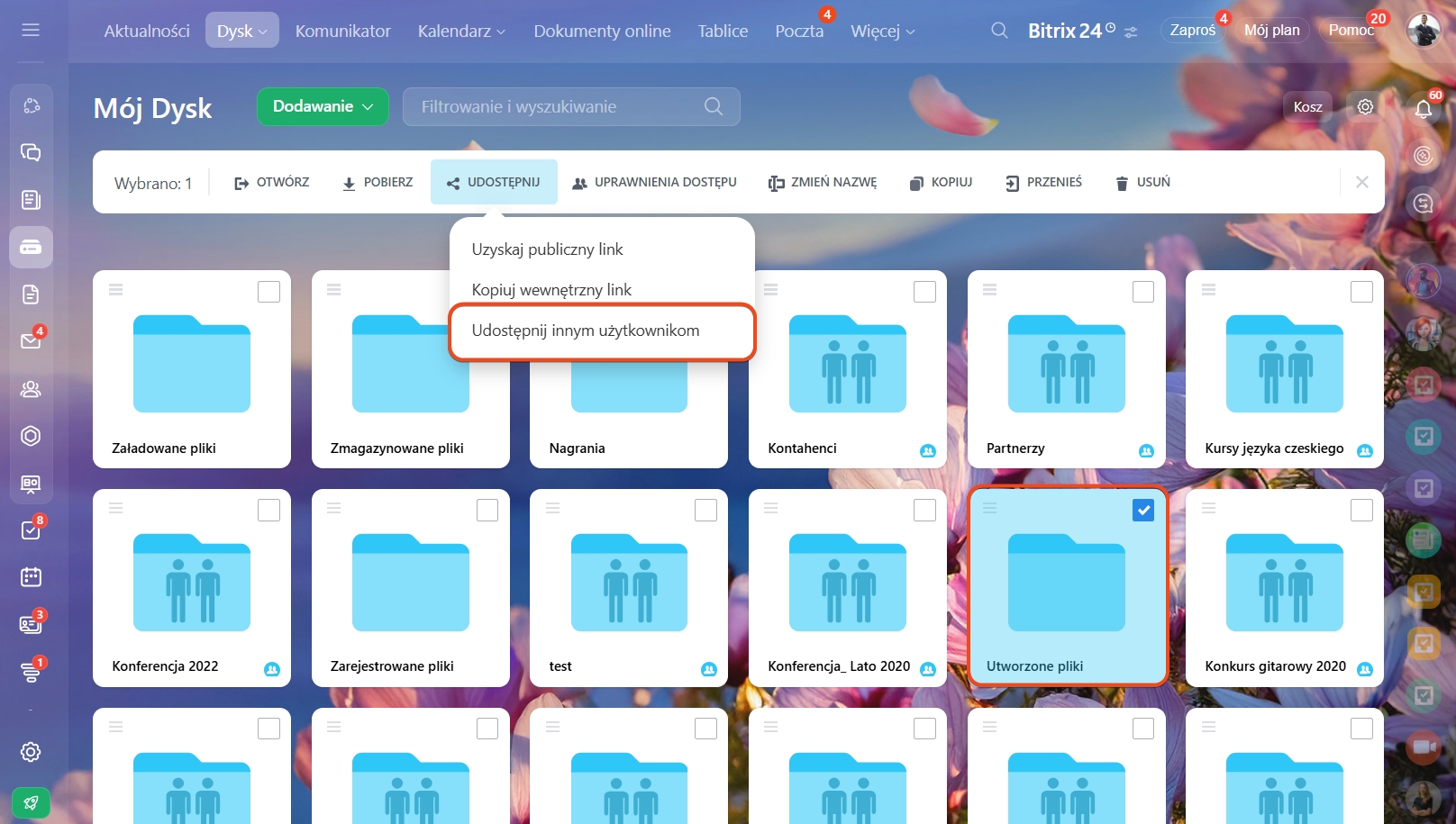Click Zmień nazwę rename button

click(823, 182)
